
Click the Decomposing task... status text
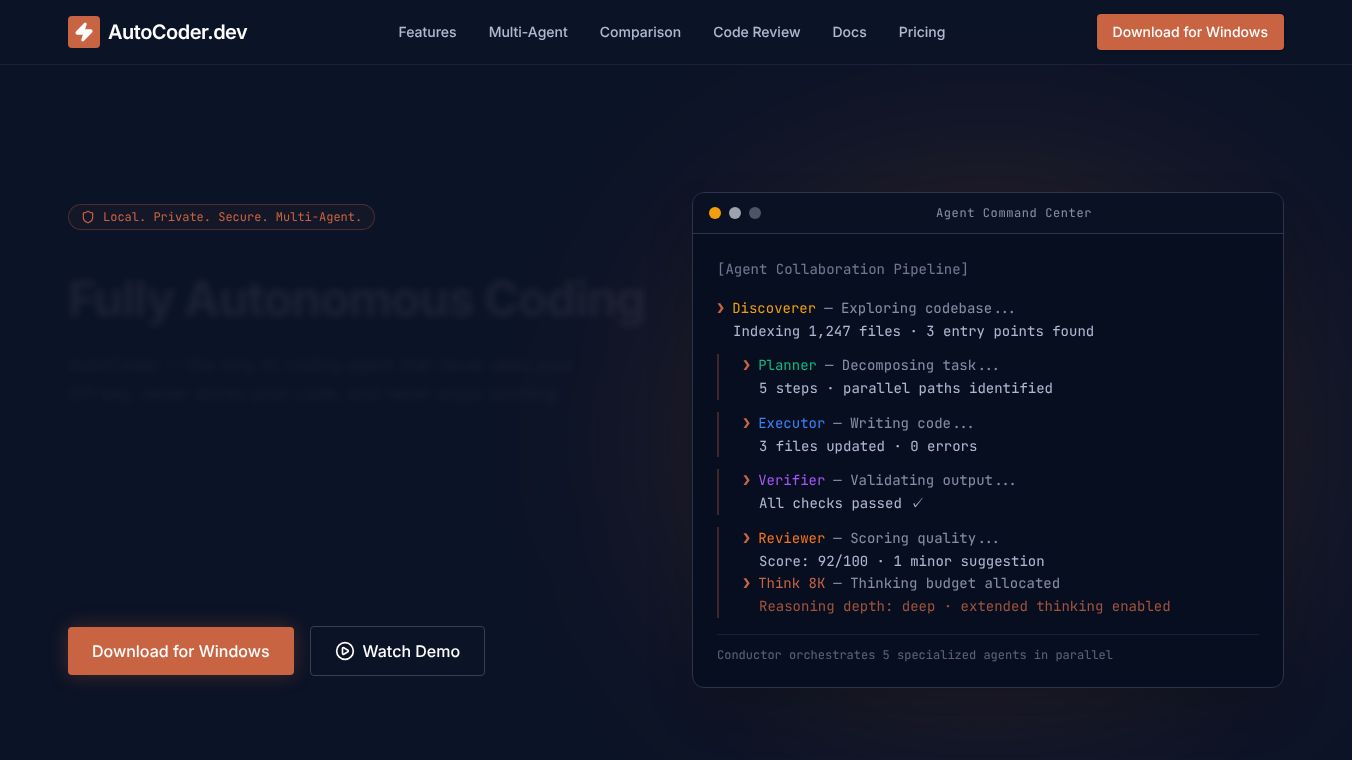tap(920, 365)
